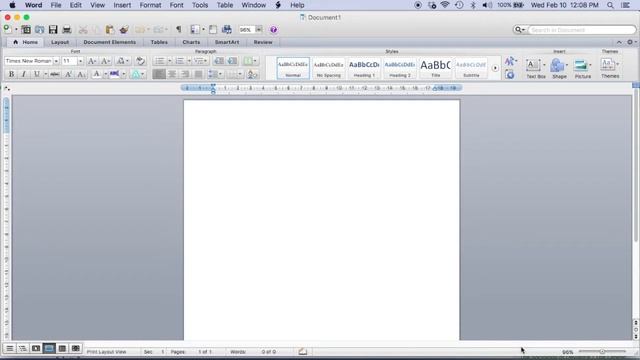Apply the Title style
The width and height of the screenshot is (640, 360).
pyautogui.click(x=436, y=68)
